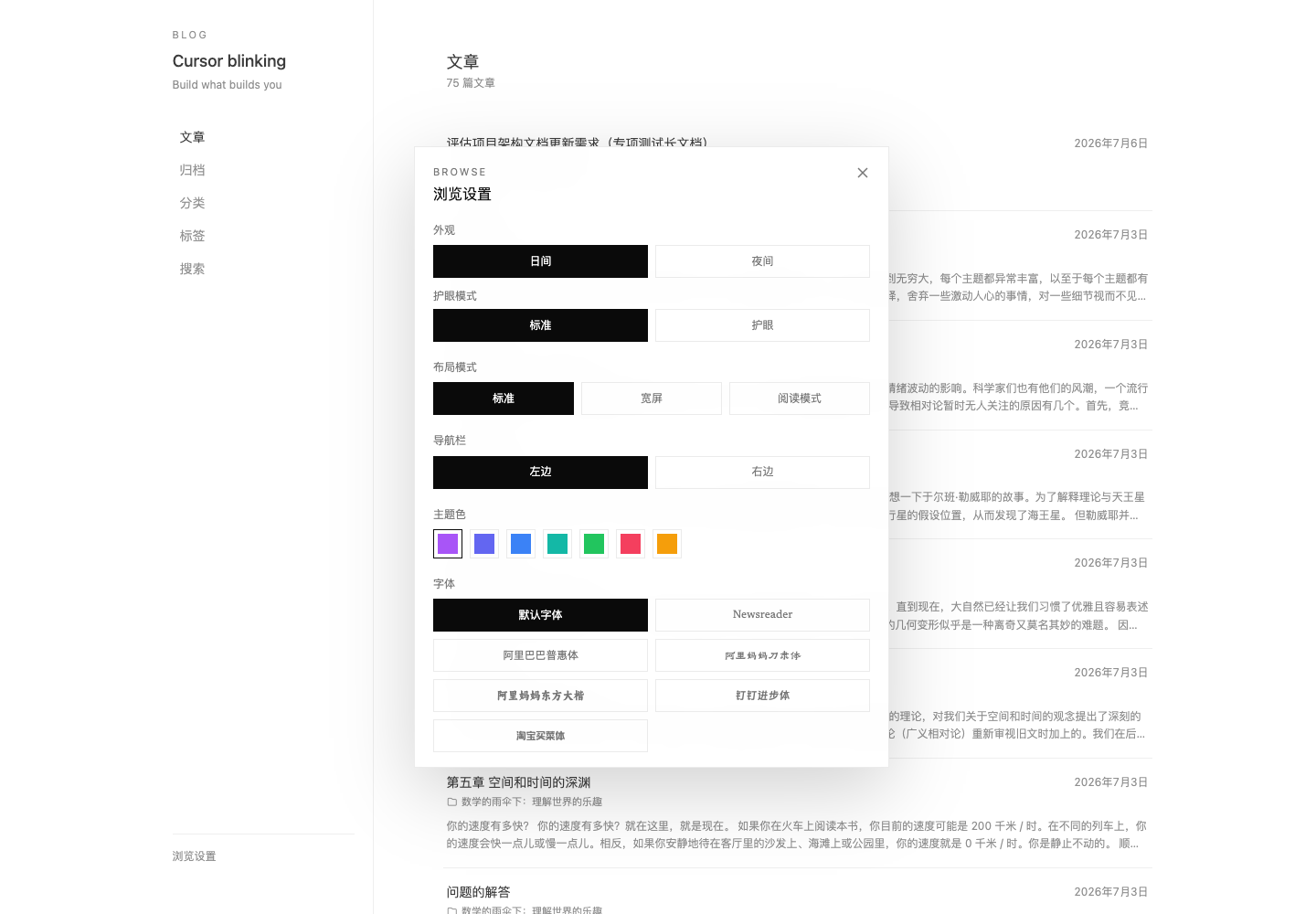
Task: Click 浏览设置 link at sidebar bottom
Action: point(194,856)
